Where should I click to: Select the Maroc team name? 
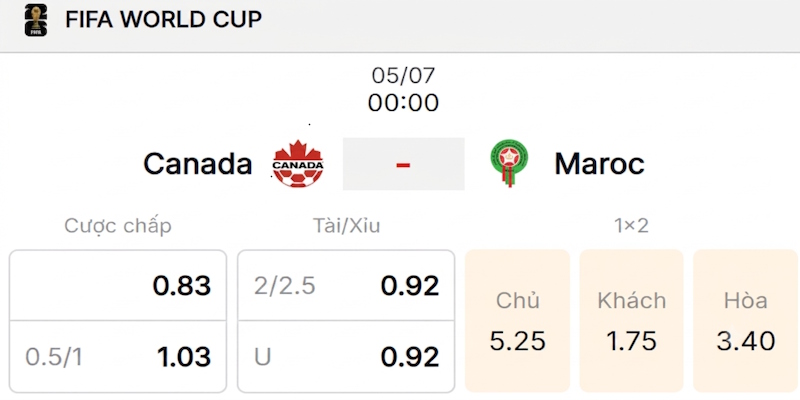click(x=599, y=164)
